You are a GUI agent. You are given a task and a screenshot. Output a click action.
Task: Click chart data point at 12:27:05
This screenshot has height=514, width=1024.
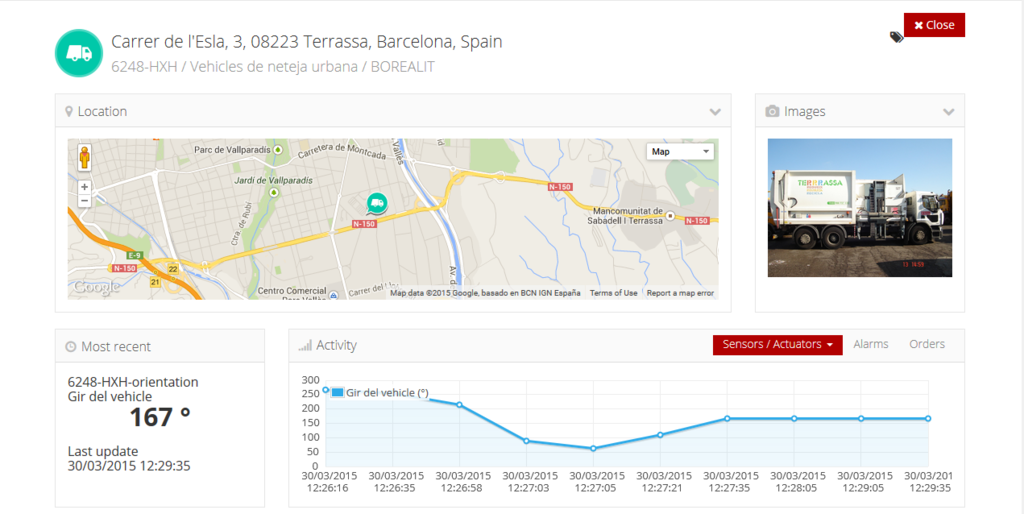click(x=594, y=449)
